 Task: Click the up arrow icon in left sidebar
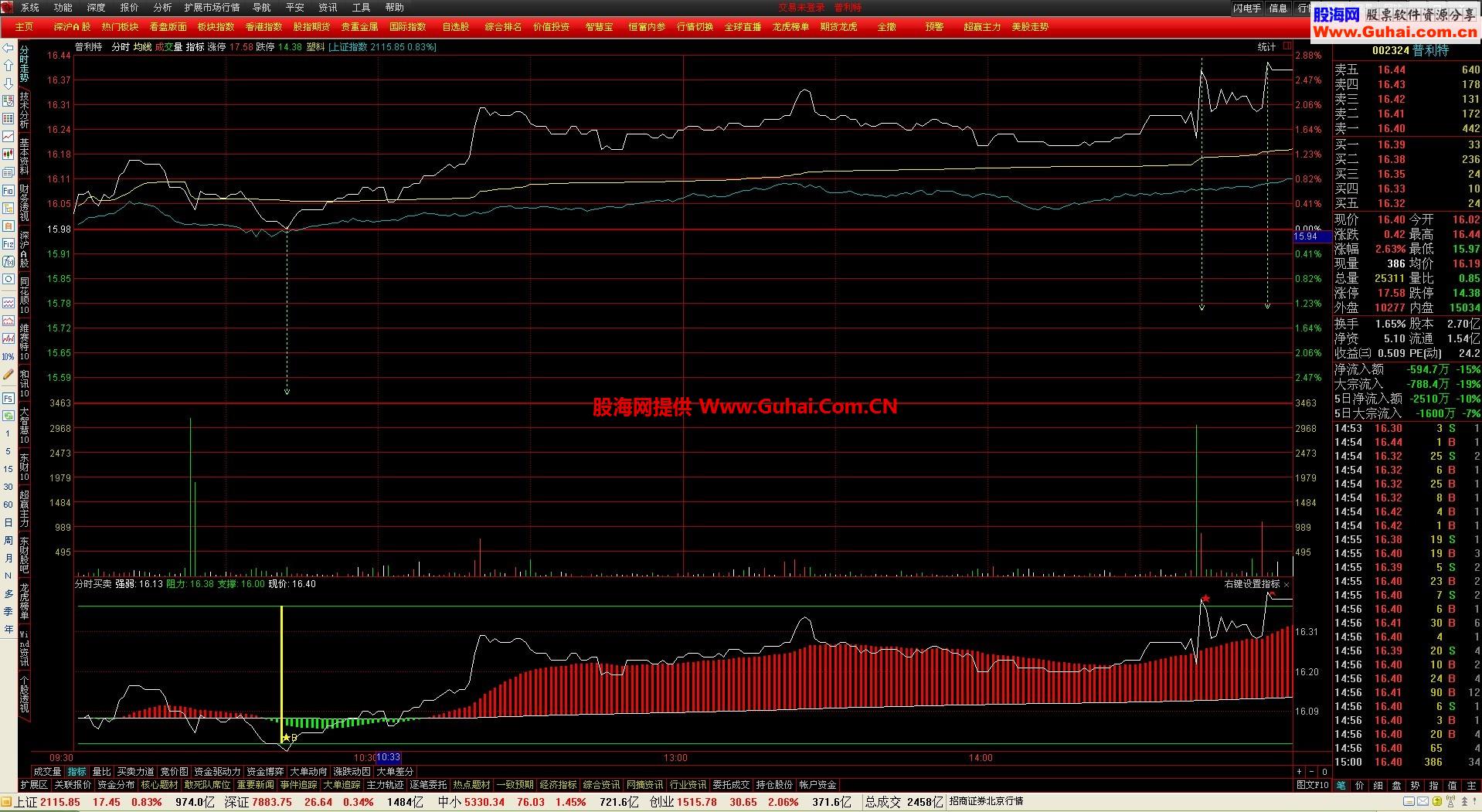pos(8,65)
